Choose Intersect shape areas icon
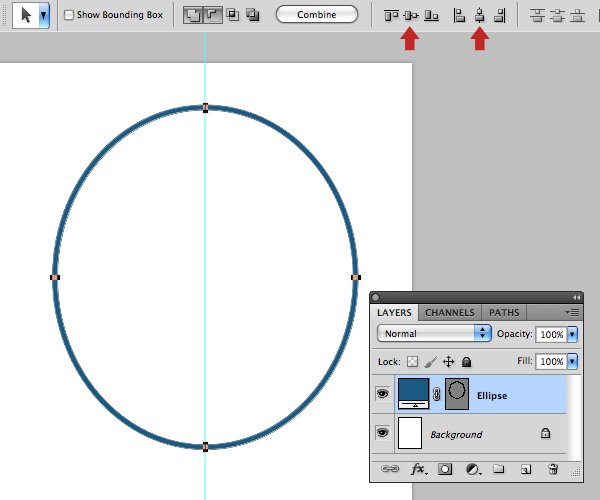 point(233,15)
